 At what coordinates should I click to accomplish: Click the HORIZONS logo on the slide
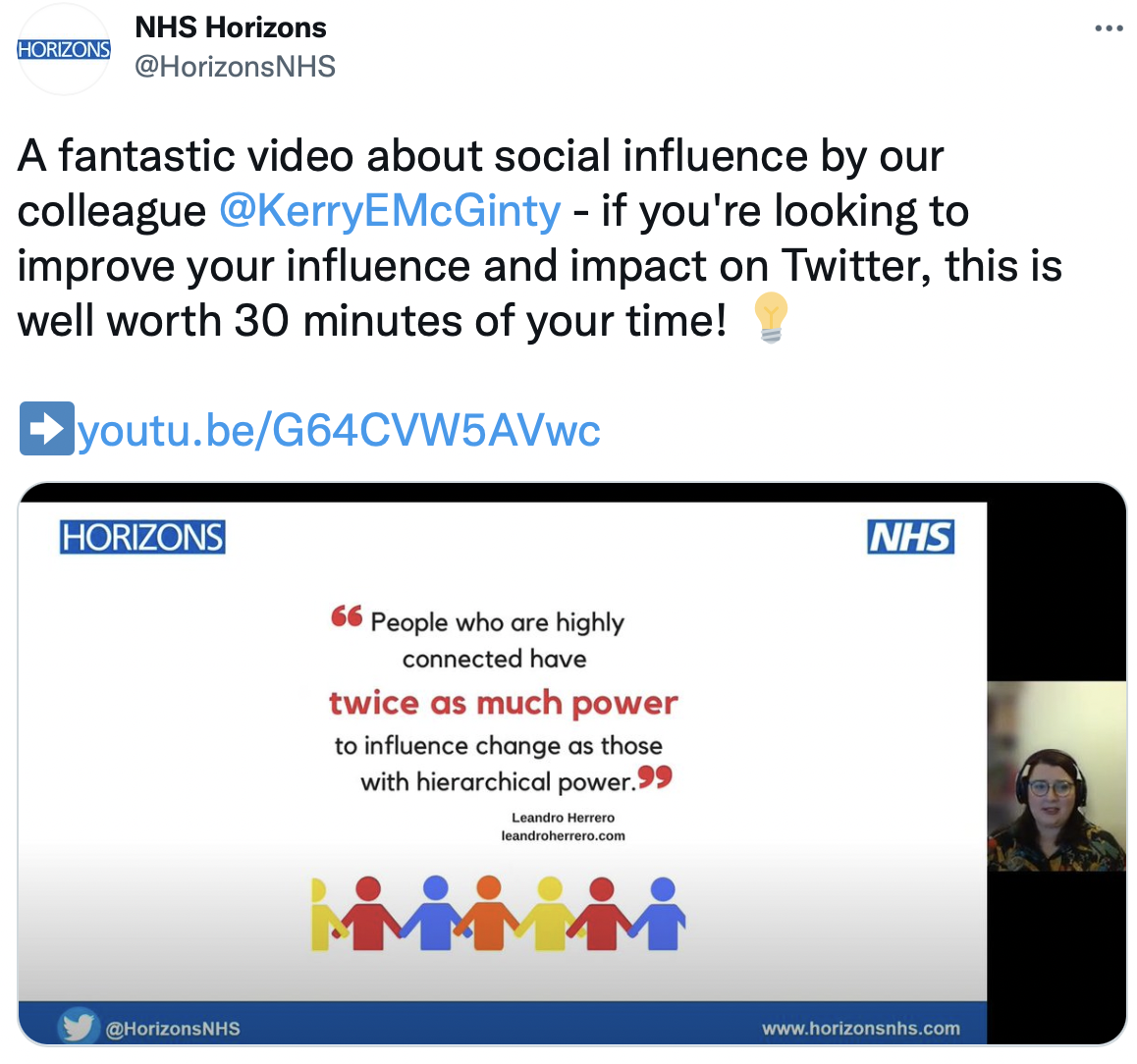(142, 538)
